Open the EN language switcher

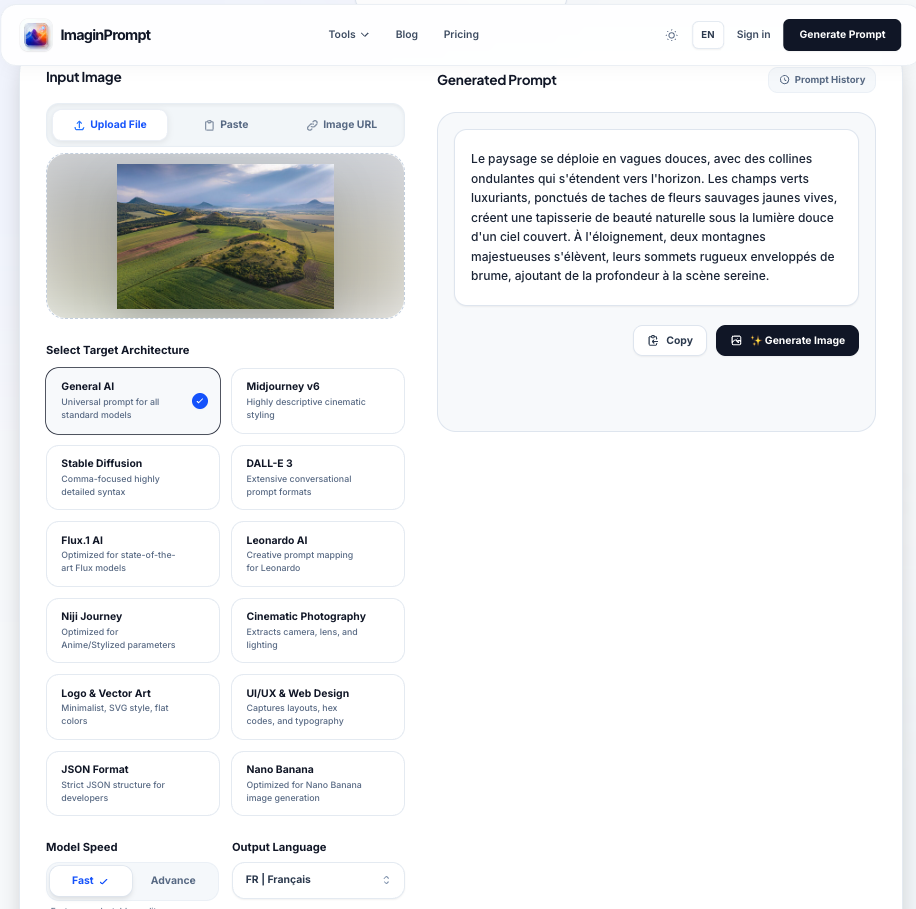click(x=707, y=35)
